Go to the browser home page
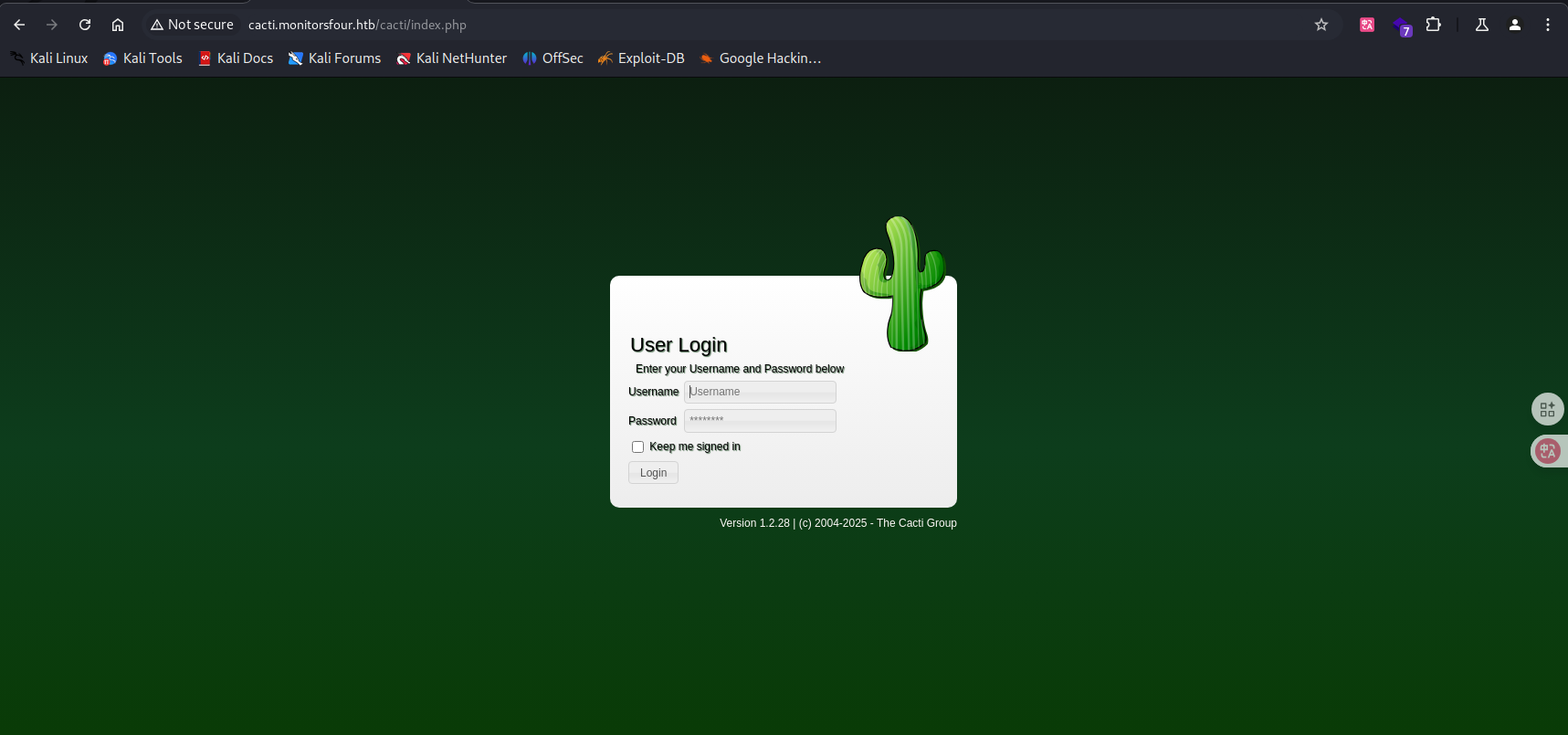 [118, 25]
